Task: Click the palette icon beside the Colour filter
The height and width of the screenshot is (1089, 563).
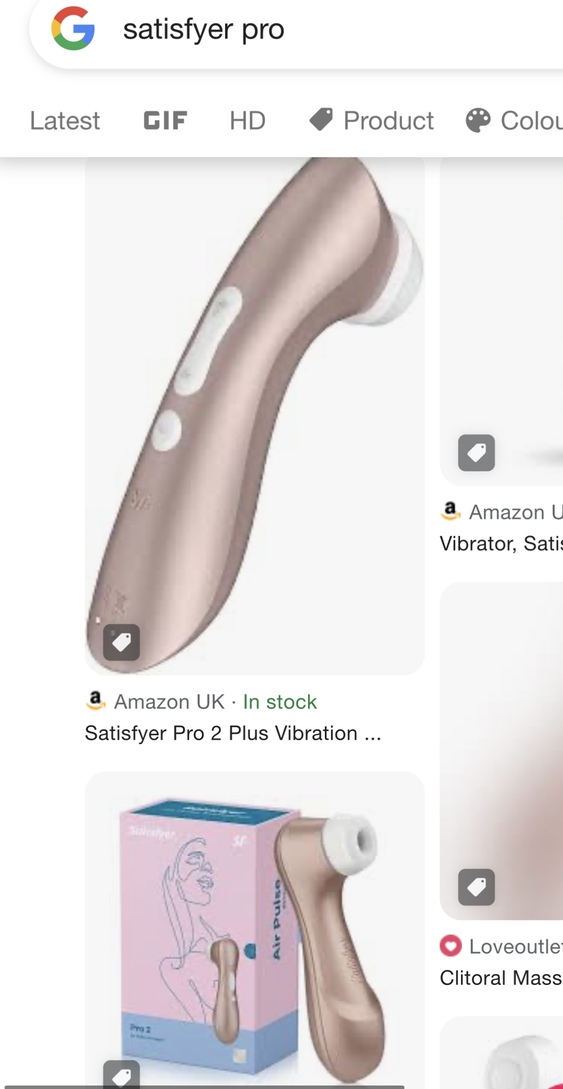Action: pos(478,120)
